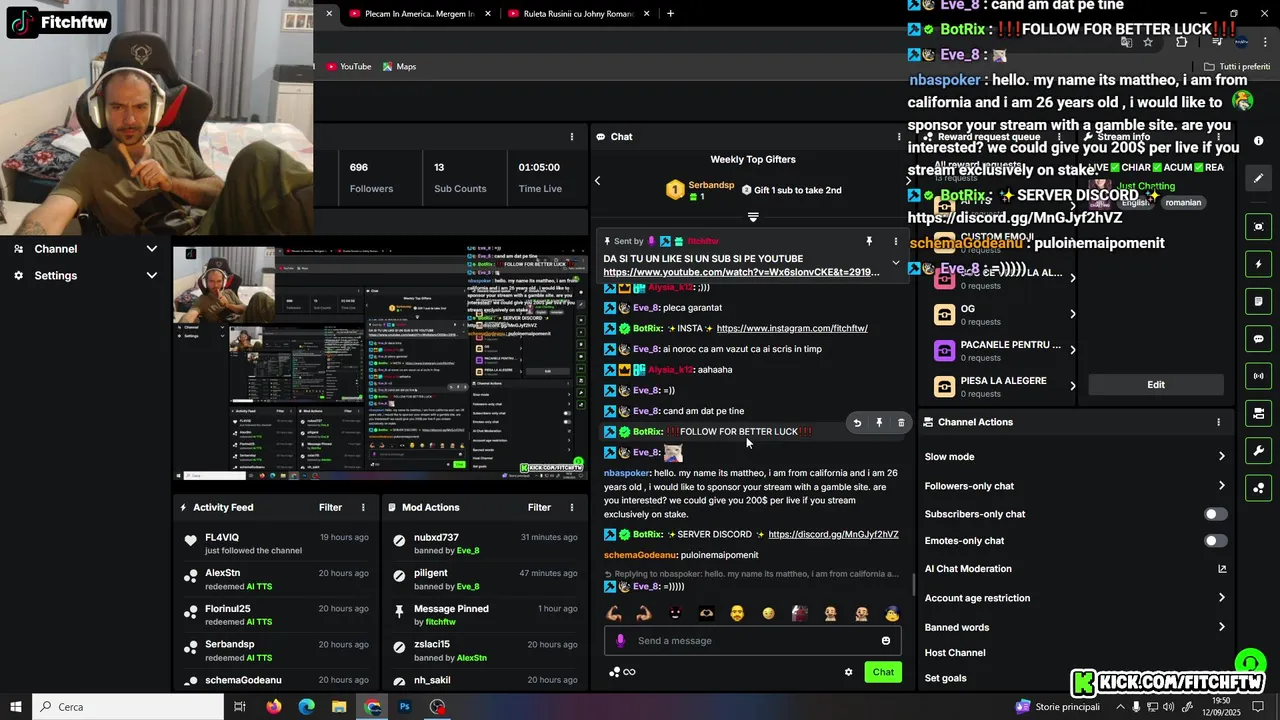
Task: Click channel points icon below message box
Action: [x=614, y=672]
